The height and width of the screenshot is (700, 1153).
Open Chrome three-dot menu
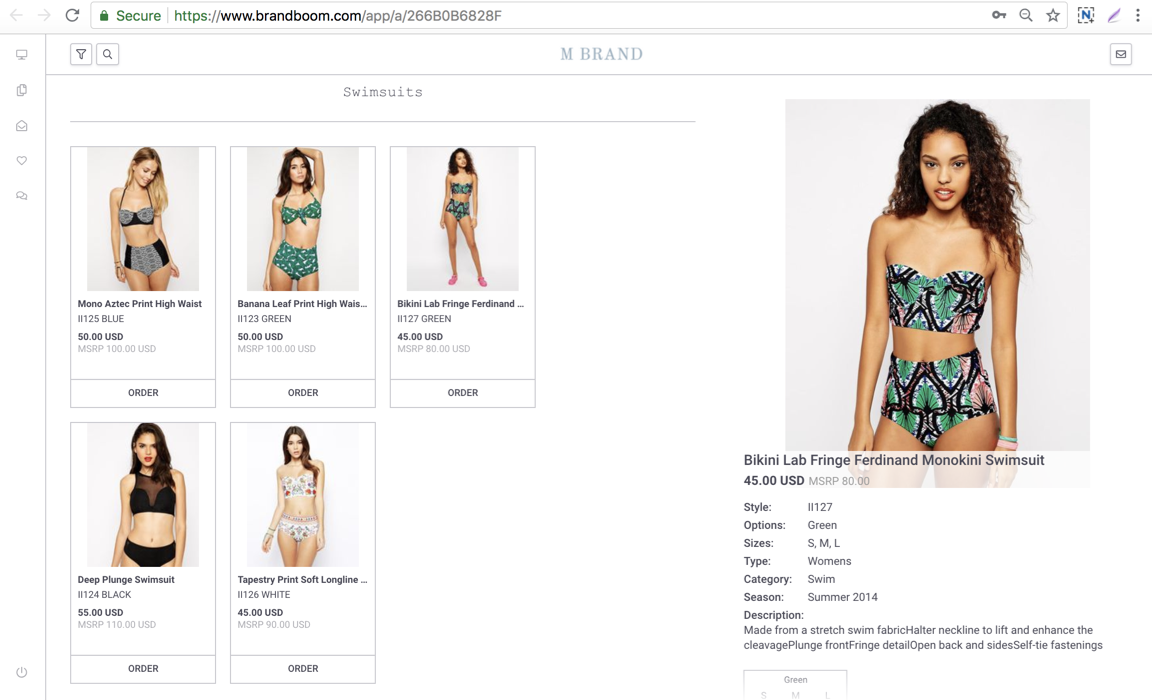pyautogui.click(x=1138, y=15)
